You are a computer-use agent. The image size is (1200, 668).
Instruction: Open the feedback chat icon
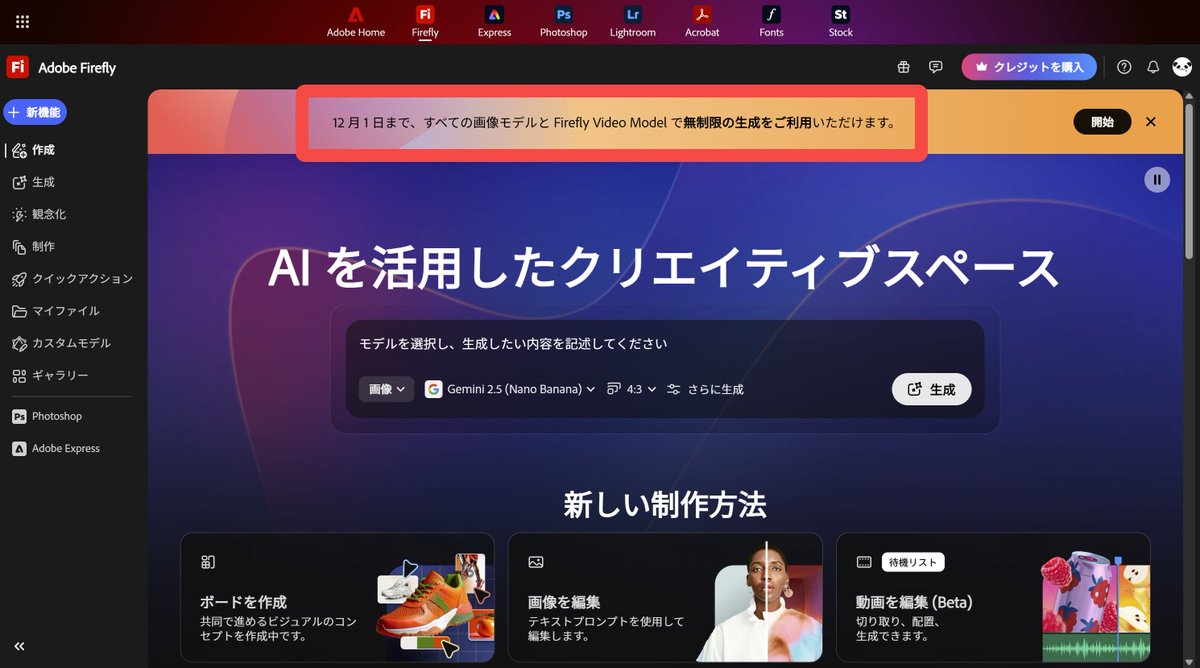[x=936, y=67]
